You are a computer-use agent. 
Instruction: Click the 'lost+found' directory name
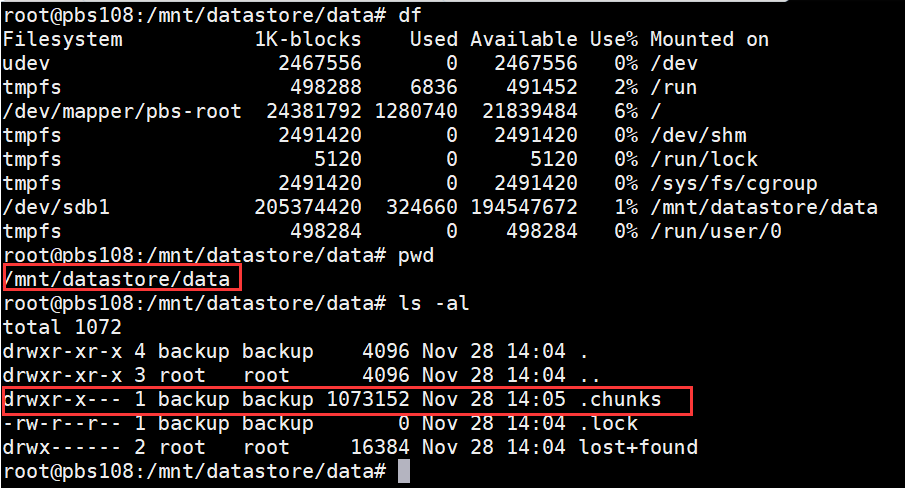click(x=638, y=447)
